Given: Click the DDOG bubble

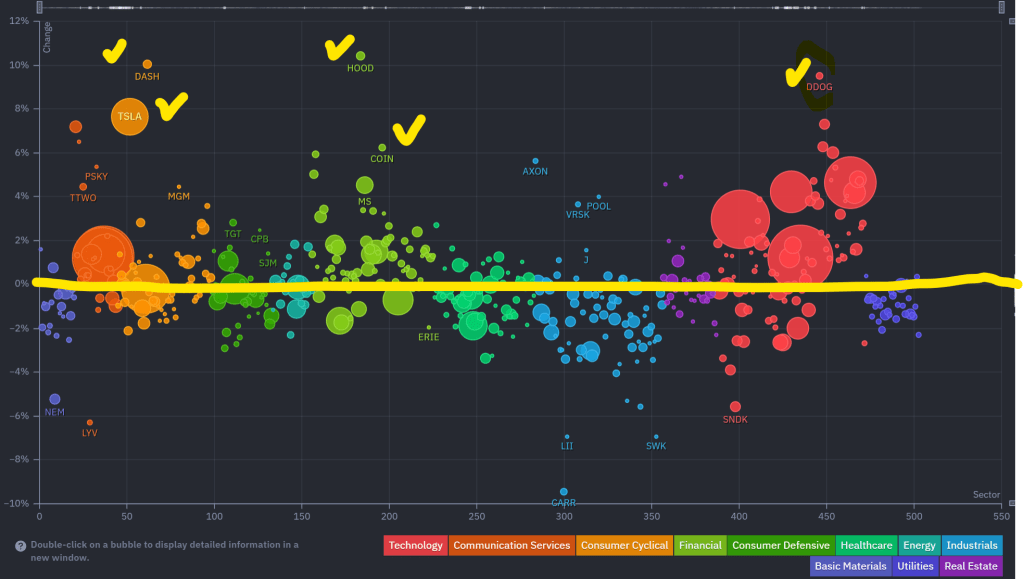Looking at the screenshot, I should click(819, 75).
